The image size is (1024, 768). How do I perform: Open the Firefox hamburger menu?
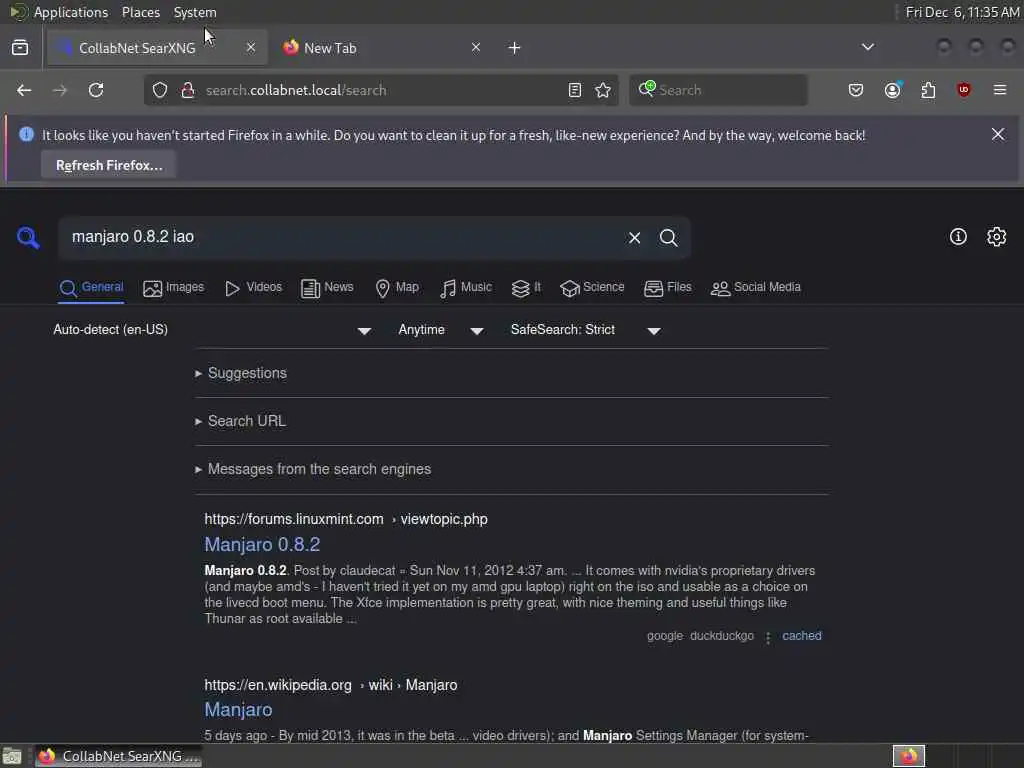point(1000,90)
